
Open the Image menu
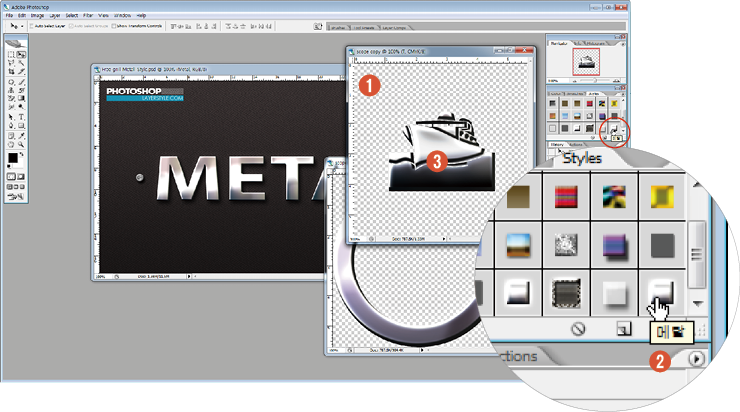(x=37, y=16)
